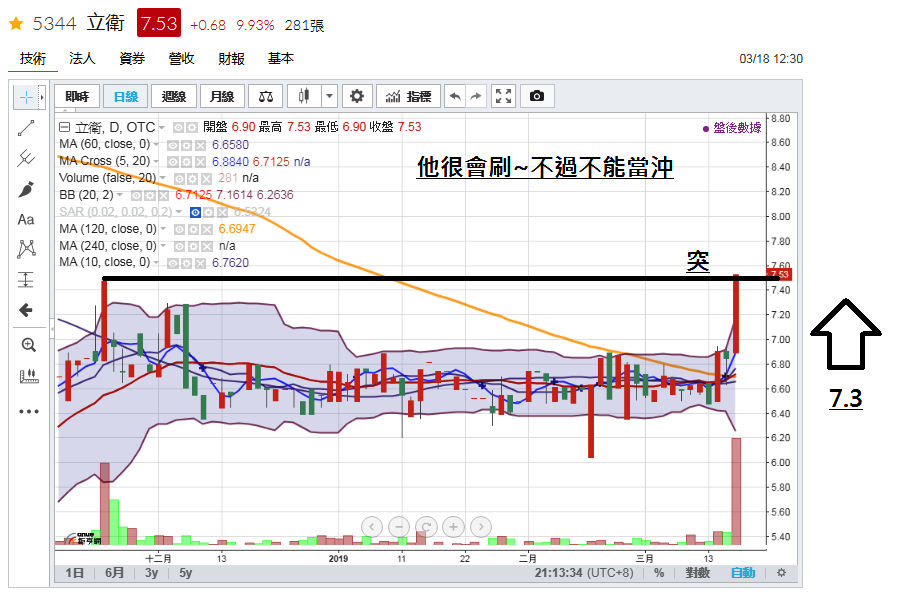
Task: Select the 週線 weekly interval button
Action: click(x=174, y=96)
